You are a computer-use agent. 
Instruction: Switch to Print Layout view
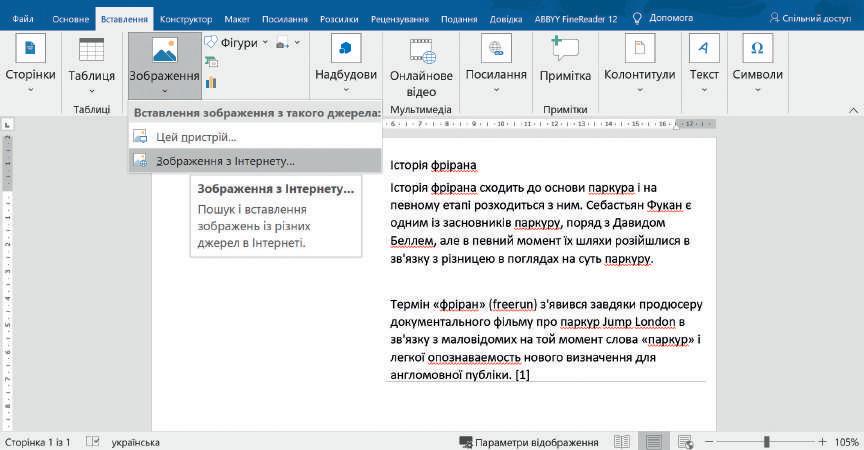654,442
